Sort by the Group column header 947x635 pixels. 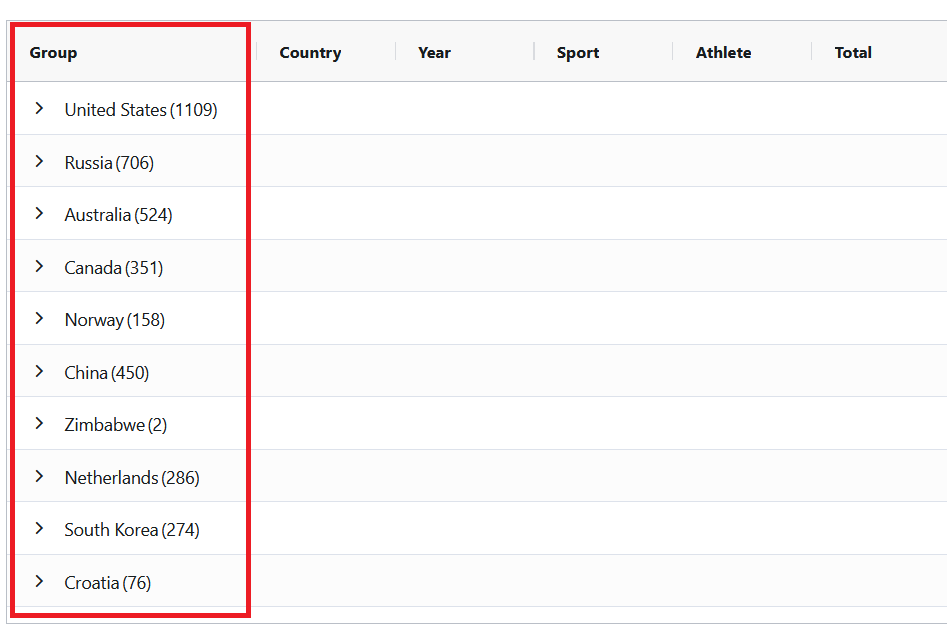coord(53,53)
